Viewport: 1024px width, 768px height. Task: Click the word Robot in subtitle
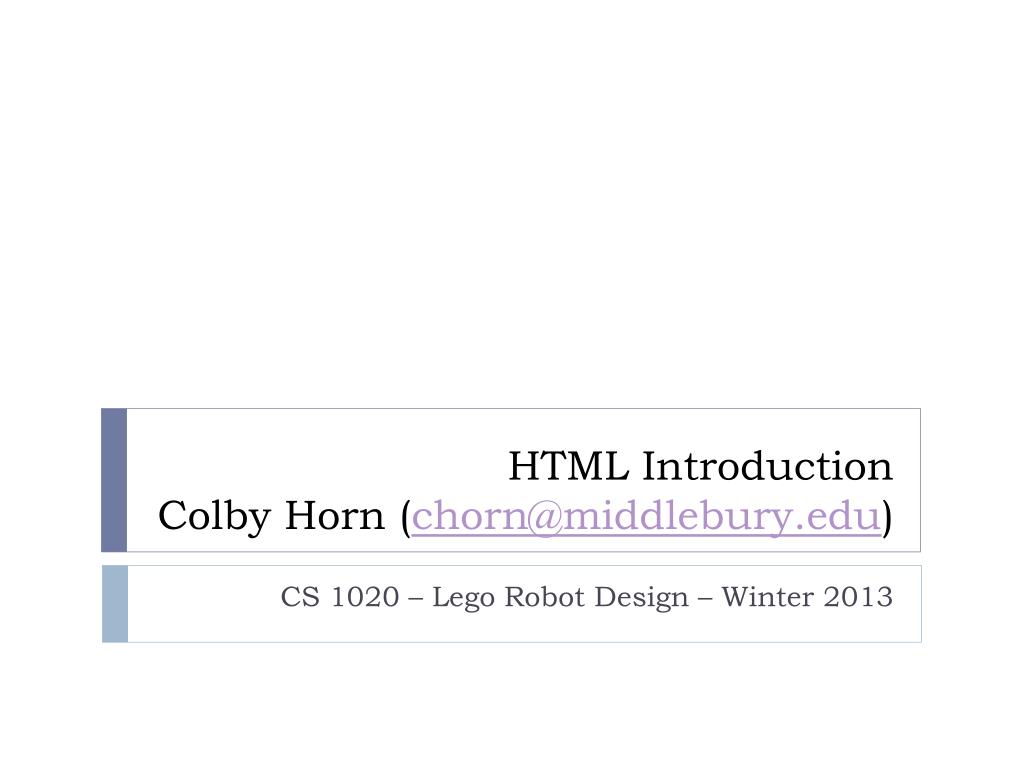pyautogui.click(x=545, y=597)
